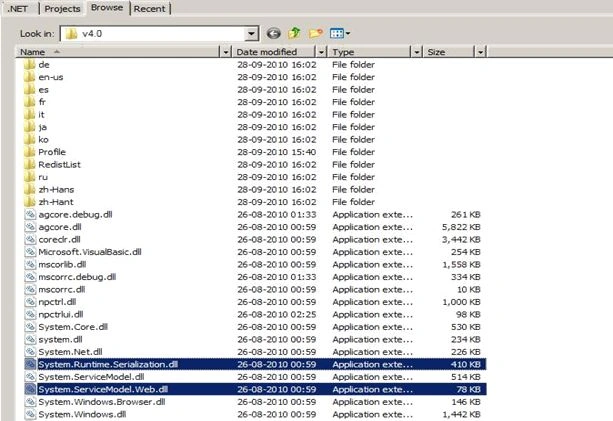Image resolution: width=613 pixels, height=421 pixels.
Task: Sort by Date modified column
Action: [274, 52]
